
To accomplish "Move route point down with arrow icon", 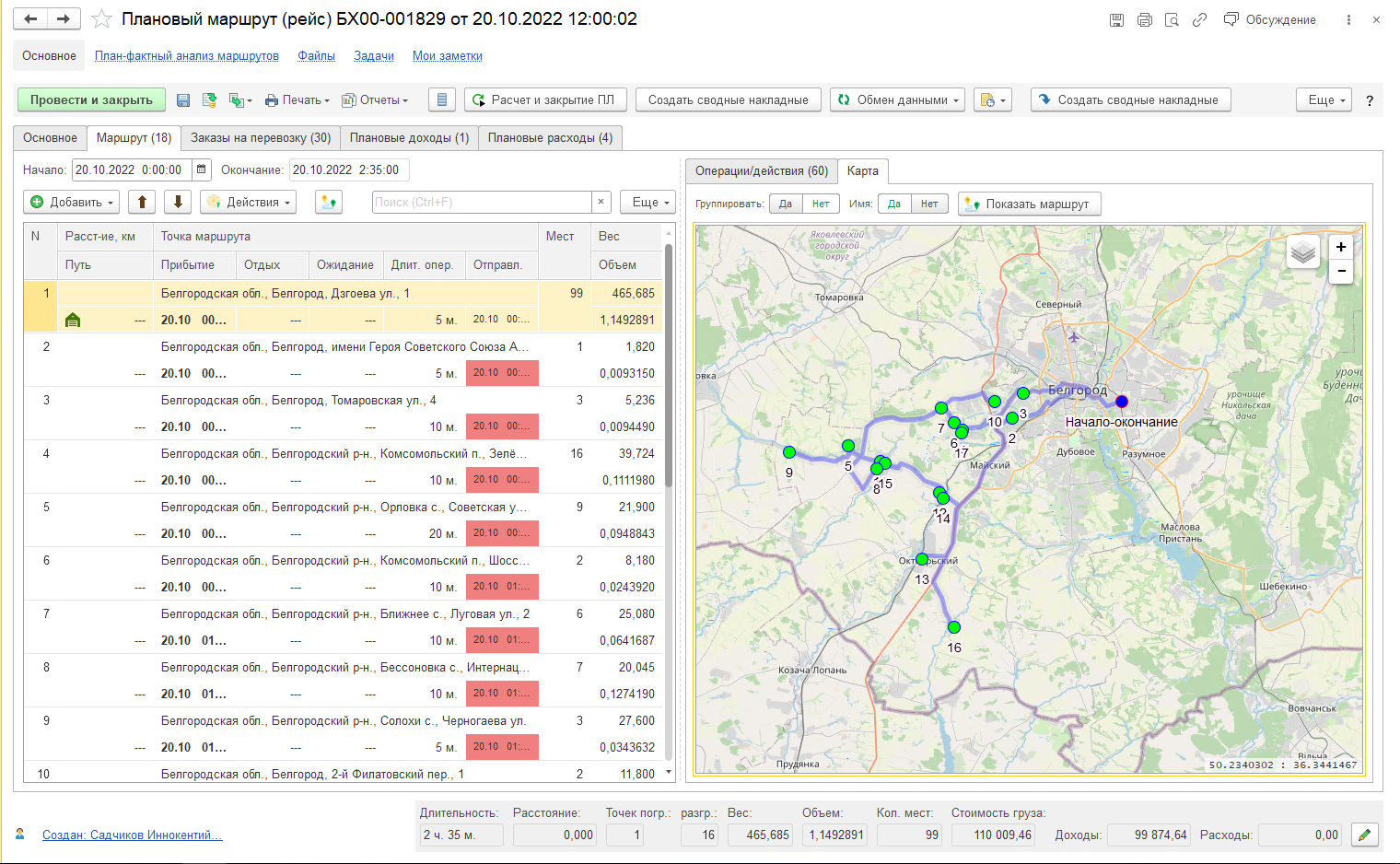I will click(178, 202).
